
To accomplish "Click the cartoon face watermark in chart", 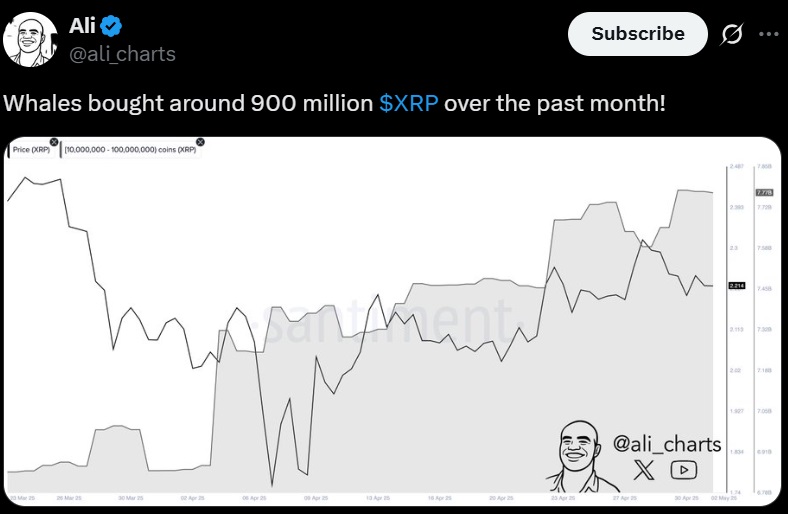I will point(580,456).
